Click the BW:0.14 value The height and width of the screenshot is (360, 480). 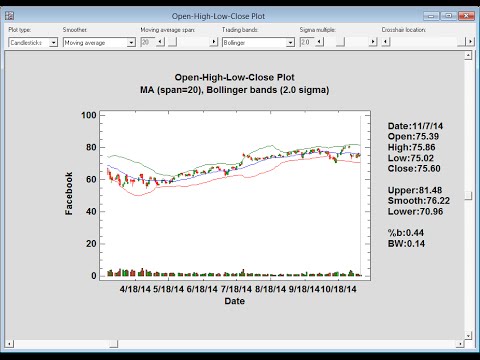(406, 243)
